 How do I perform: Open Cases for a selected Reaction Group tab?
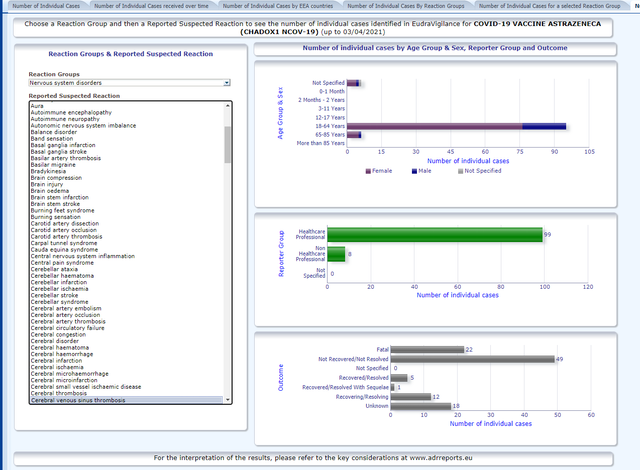pyautogui.click(x=549, y=6)
